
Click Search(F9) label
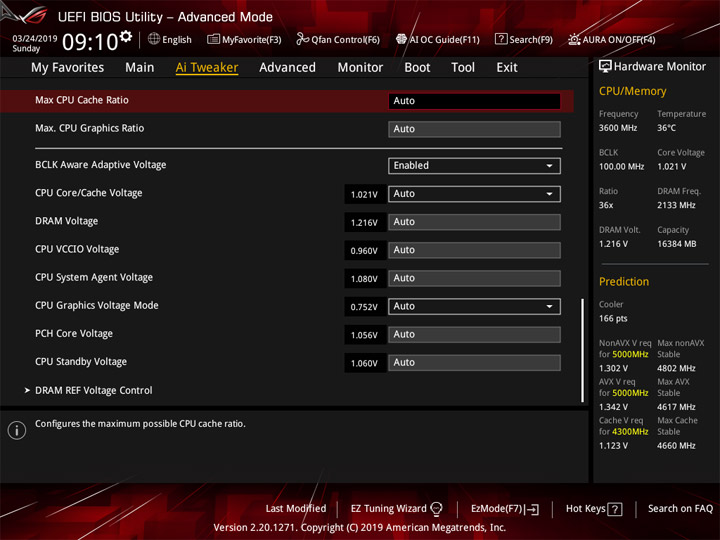[531, 39]
